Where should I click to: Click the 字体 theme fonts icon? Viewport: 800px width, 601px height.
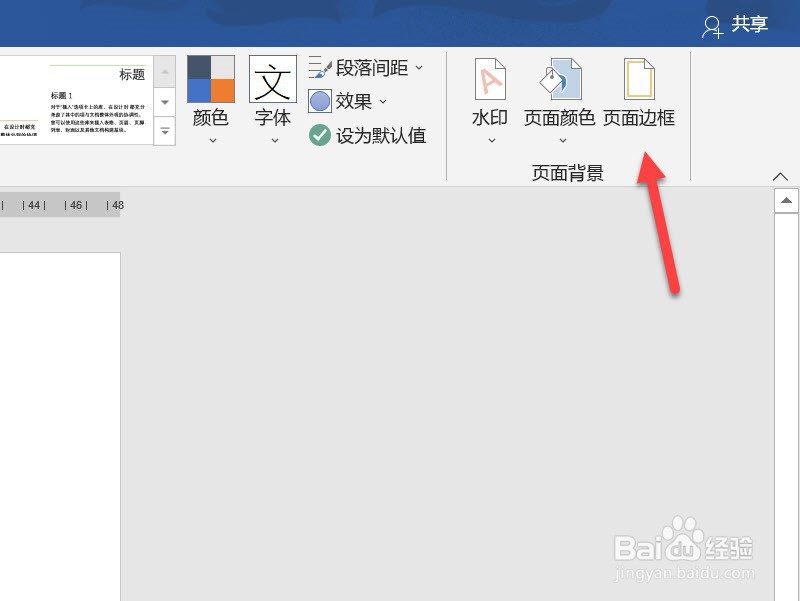(x=272, y=80)
